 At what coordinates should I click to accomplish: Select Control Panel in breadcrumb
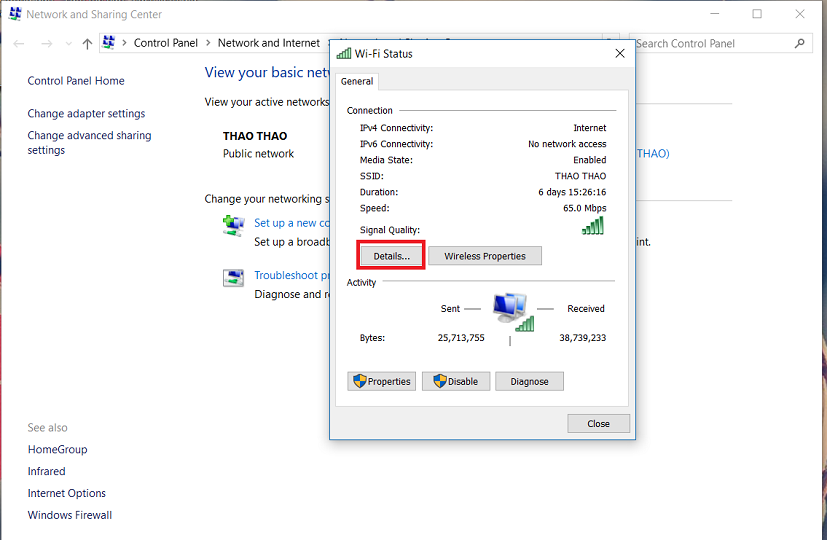(166, 43)
